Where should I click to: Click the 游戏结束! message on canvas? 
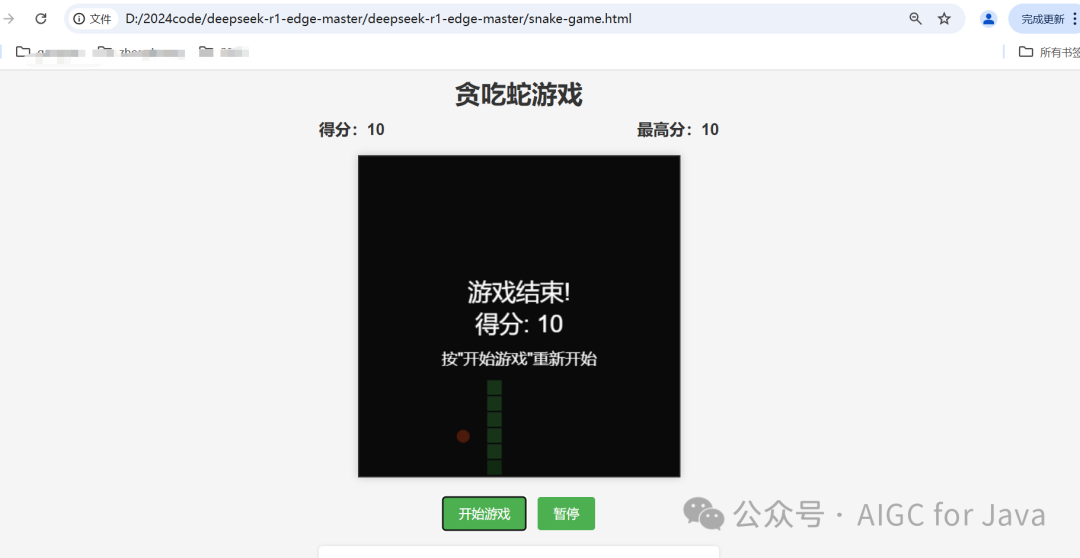point(519,293)
